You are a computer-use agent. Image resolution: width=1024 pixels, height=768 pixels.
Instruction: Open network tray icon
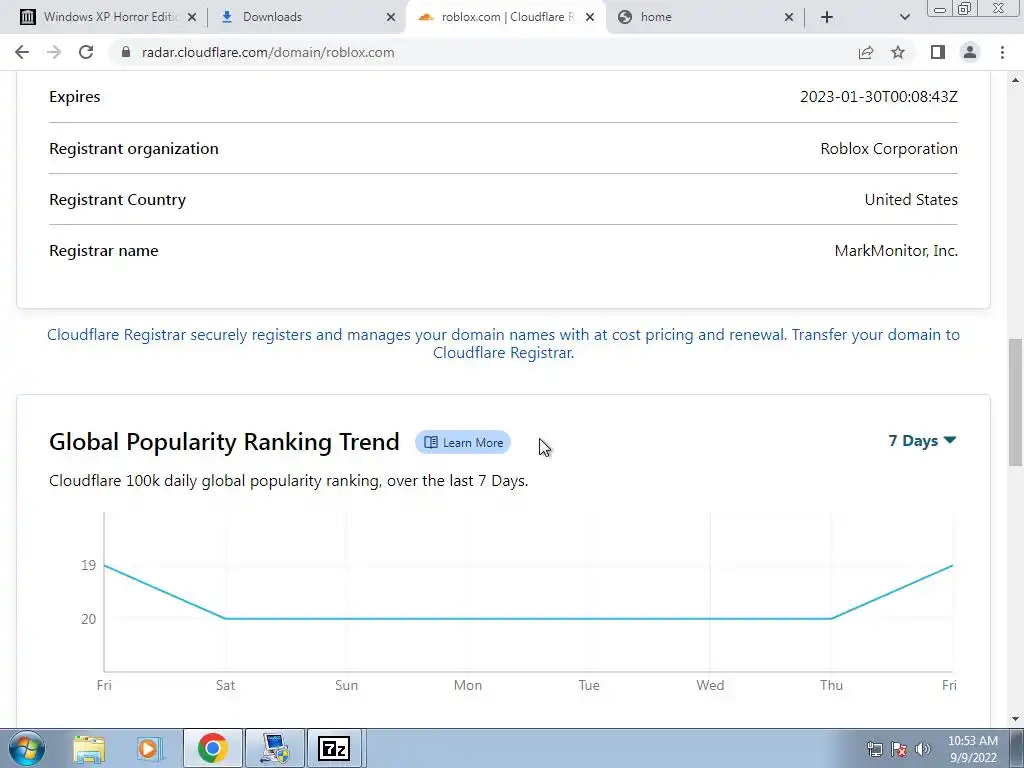click(x=874, y=749)
